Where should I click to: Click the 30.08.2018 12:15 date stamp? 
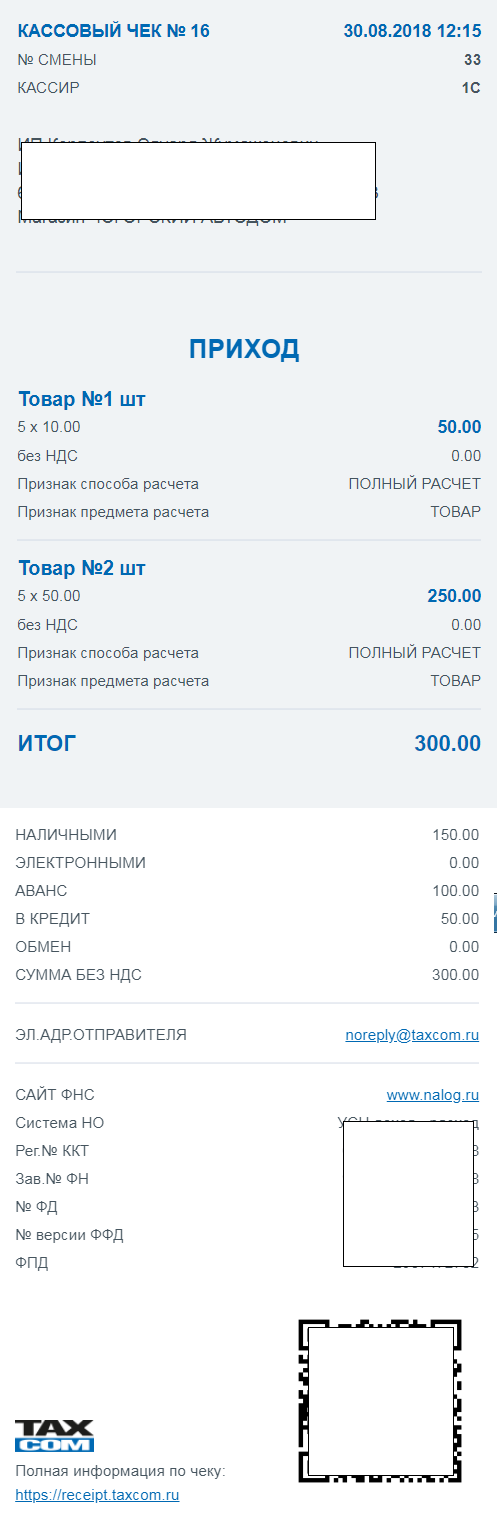[x=412, y=31]
